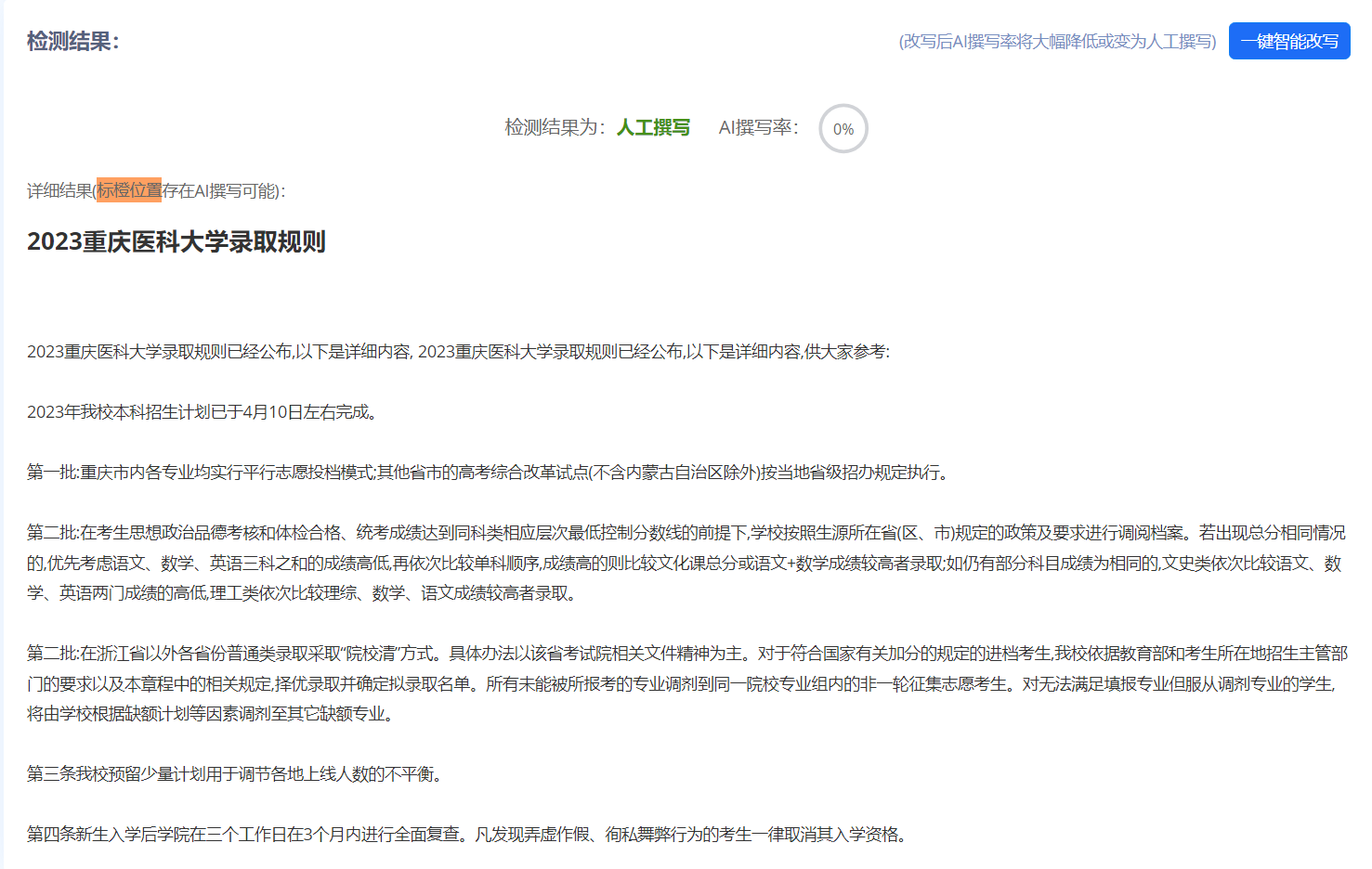Click the paragraph starting 第一批:重庆市内各专业
Screen dimensions: 1372x869
[490, 473]
